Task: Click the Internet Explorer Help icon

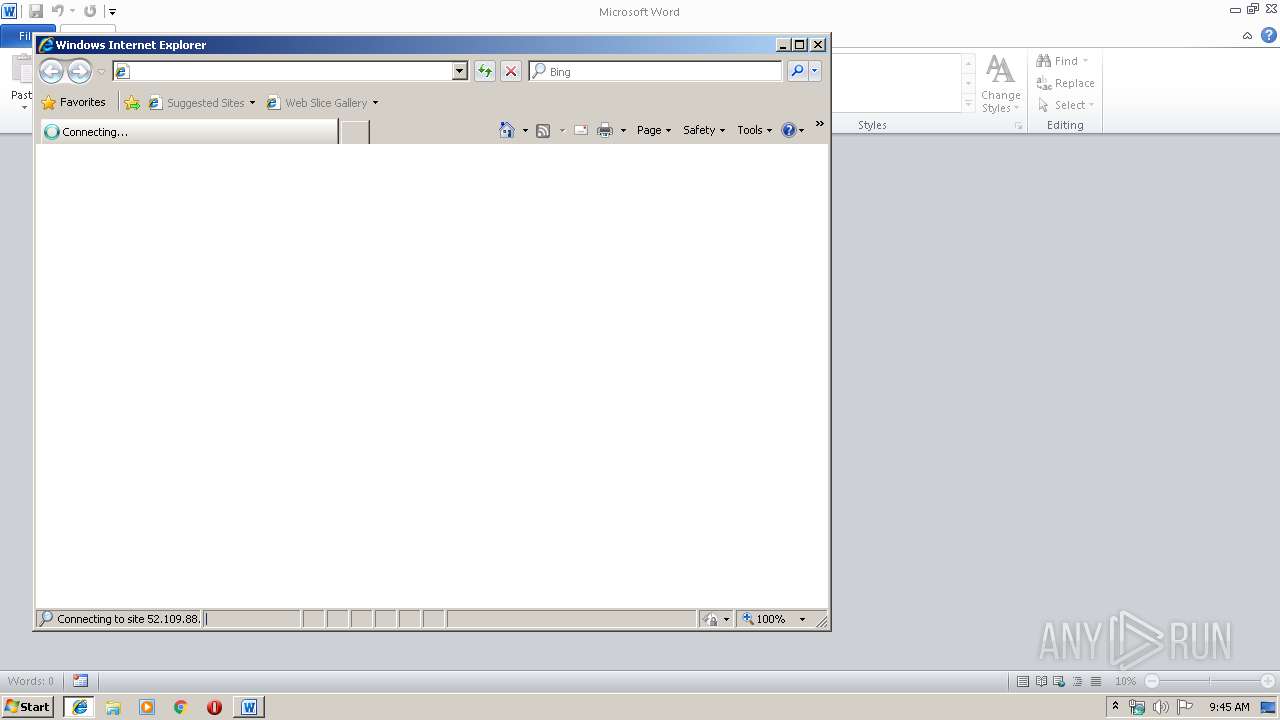Action: [x=789, y=130]
